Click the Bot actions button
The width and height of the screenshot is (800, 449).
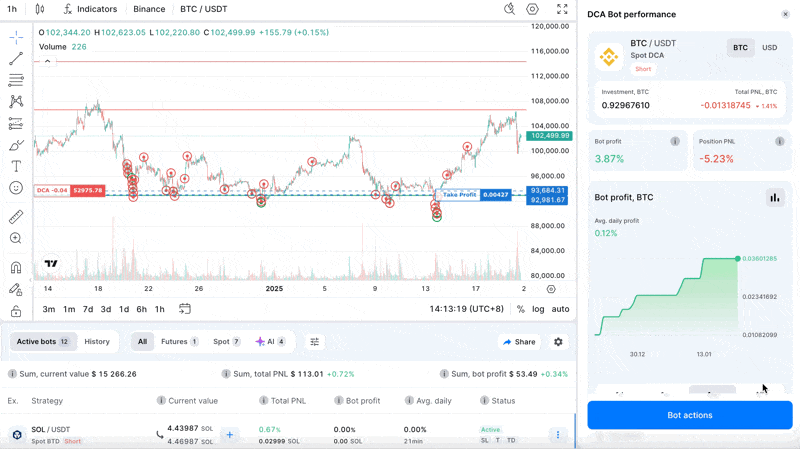pyautogui.click(x=689, y=415)
